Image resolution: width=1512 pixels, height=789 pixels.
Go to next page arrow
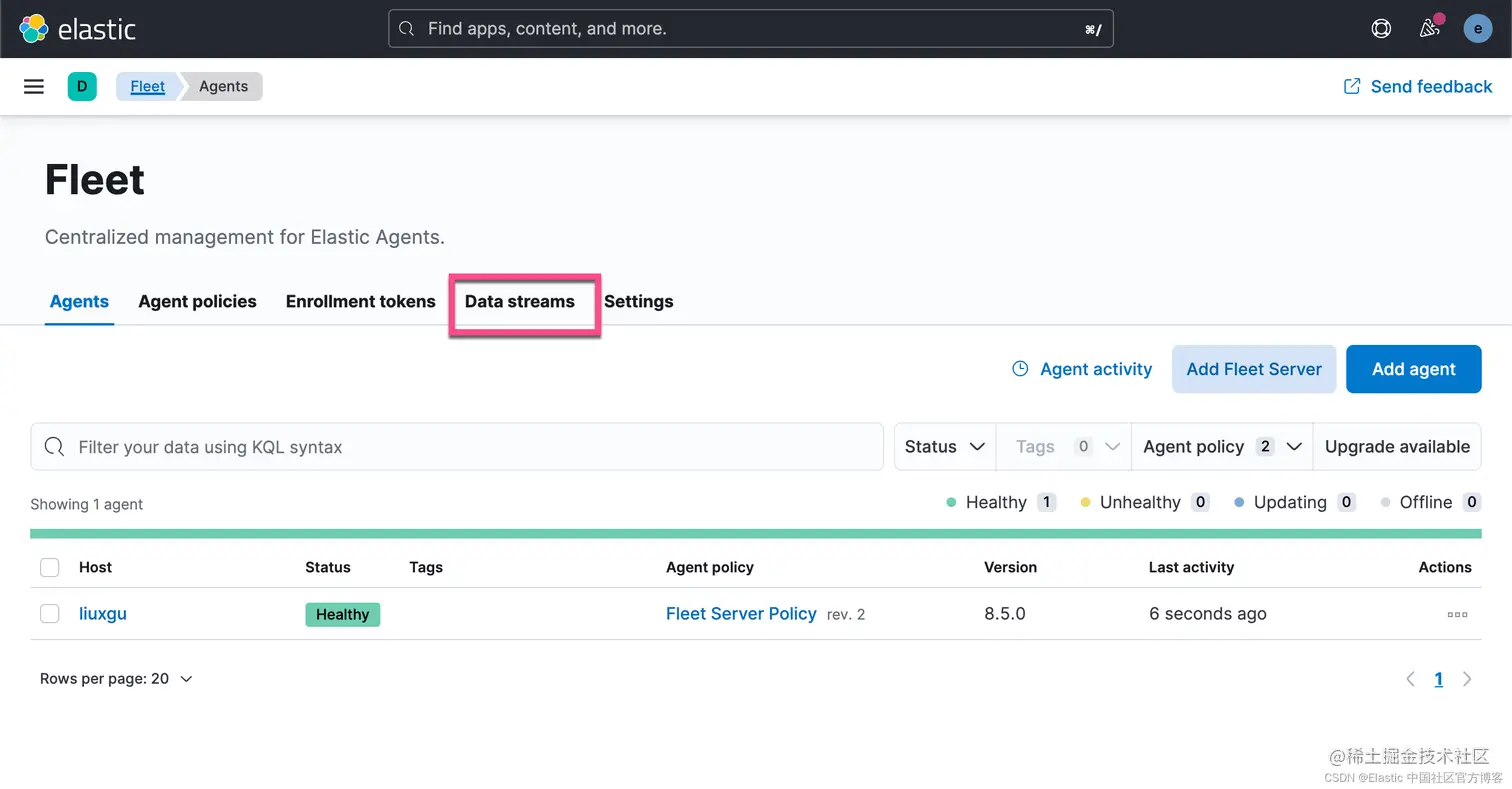(1467, 679)
